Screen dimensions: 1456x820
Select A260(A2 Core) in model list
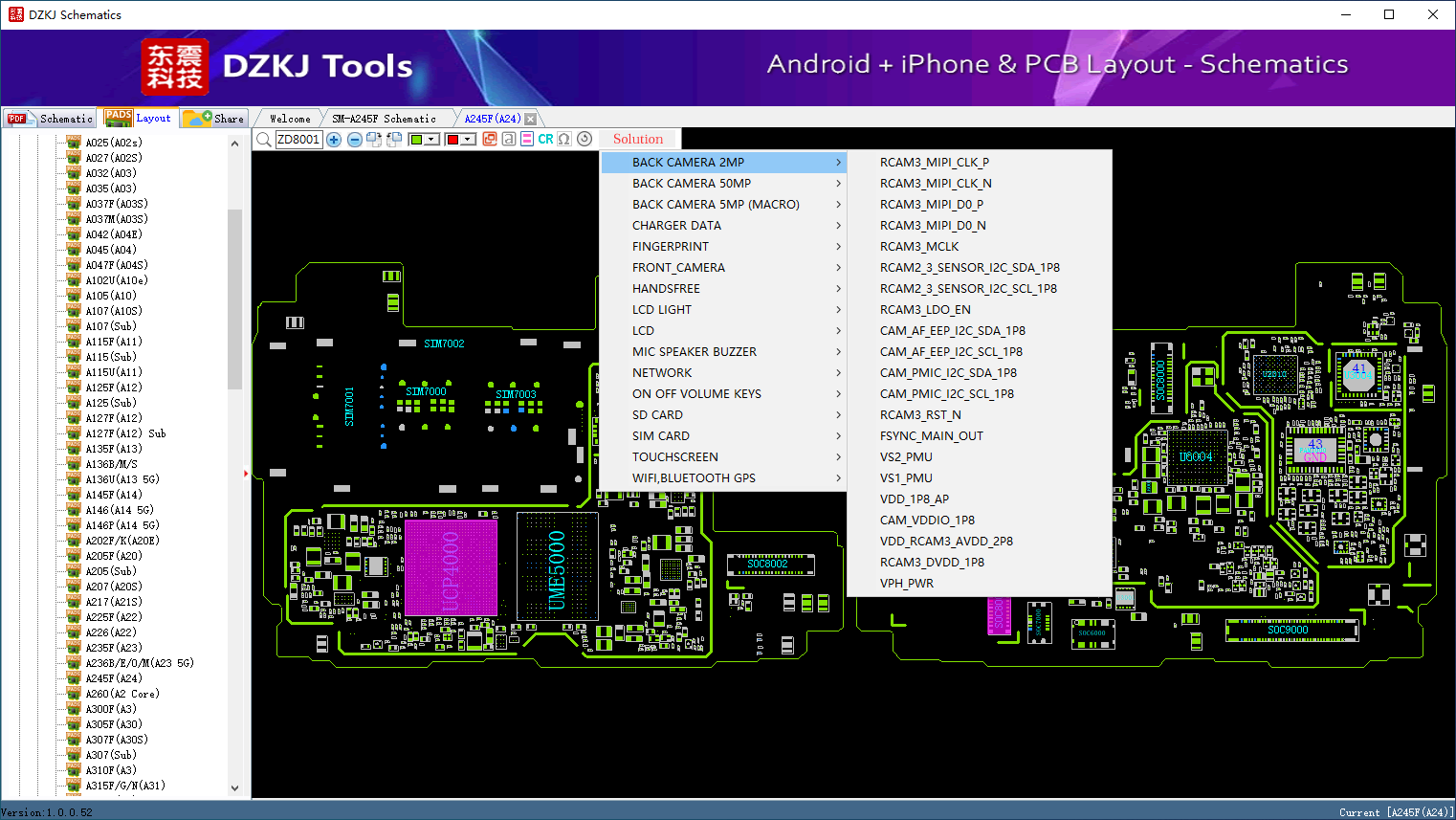point(122,694)
